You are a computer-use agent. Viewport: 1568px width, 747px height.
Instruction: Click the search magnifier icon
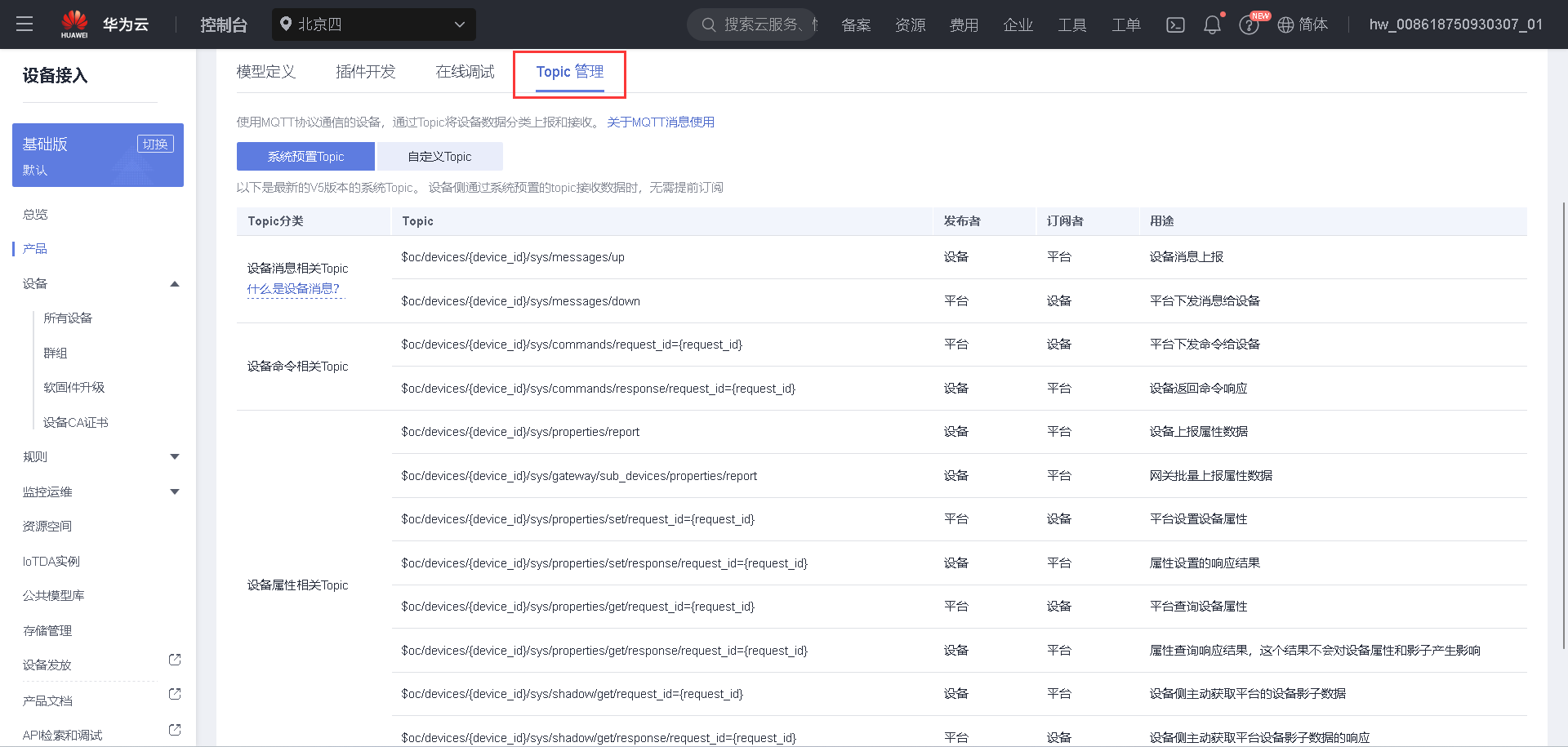709,24
